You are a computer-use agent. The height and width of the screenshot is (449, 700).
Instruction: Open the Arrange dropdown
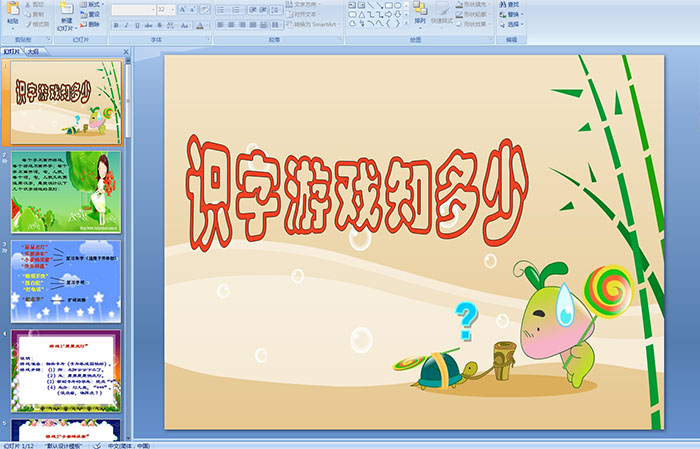pyautogui.click(x=420, y=13)
